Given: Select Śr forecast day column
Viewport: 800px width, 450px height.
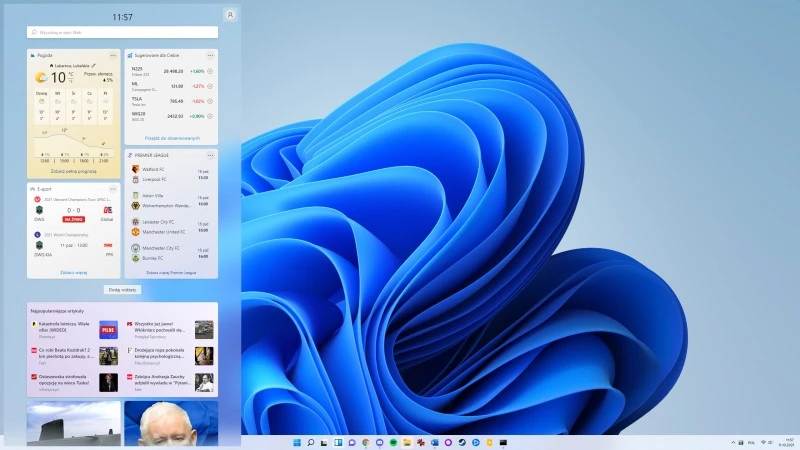Looking at the screenshot, I should 73,107.
